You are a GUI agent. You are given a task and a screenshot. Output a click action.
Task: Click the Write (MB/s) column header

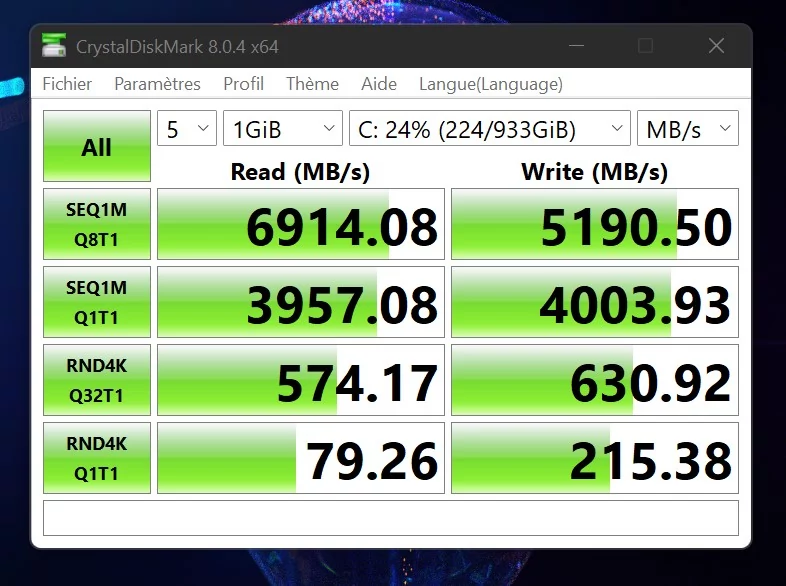click(x=595, y=172)
